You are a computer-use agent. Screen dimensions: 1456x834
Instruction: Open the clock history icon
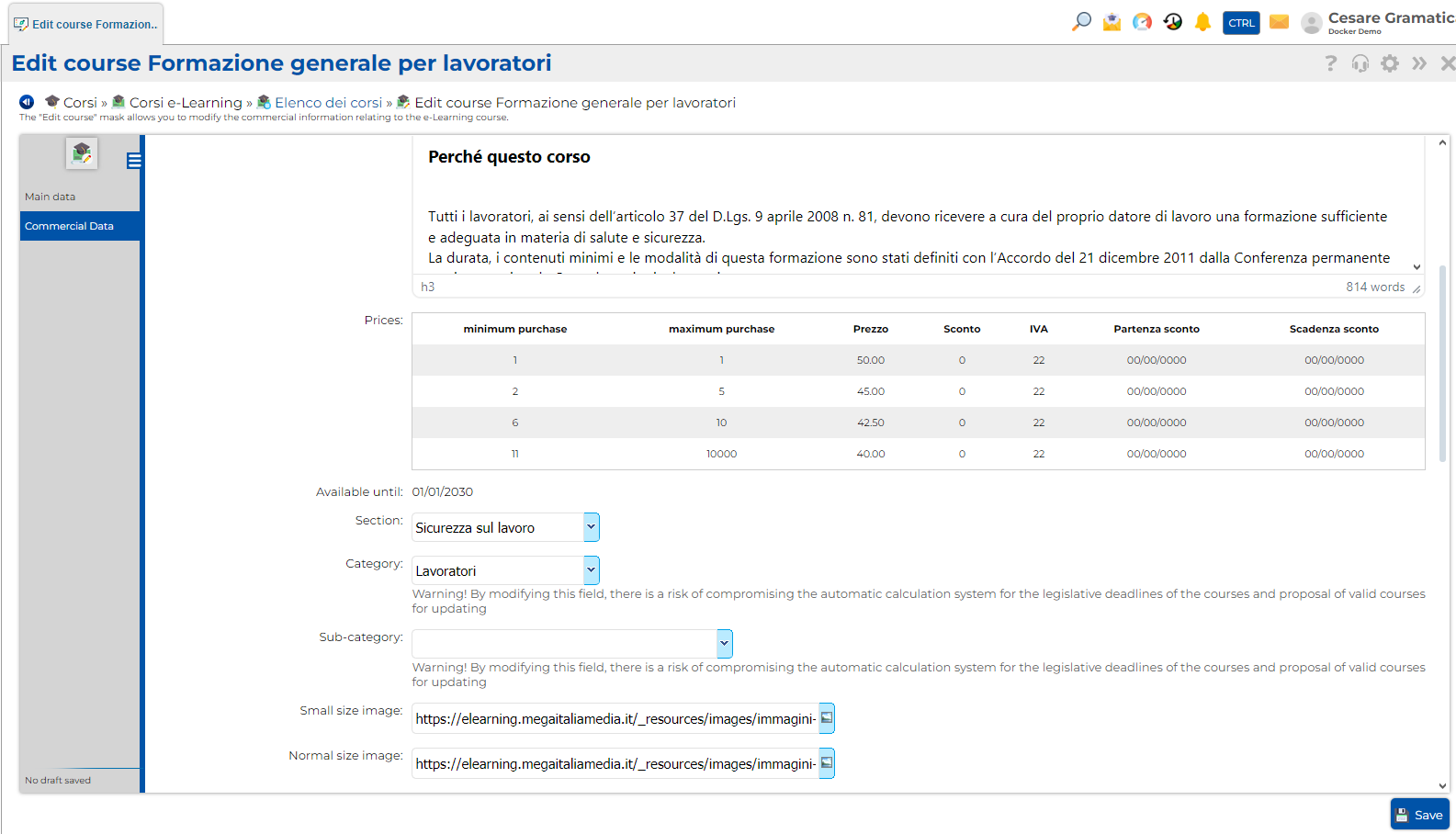pyautogui.click(x=1172, y=22)
